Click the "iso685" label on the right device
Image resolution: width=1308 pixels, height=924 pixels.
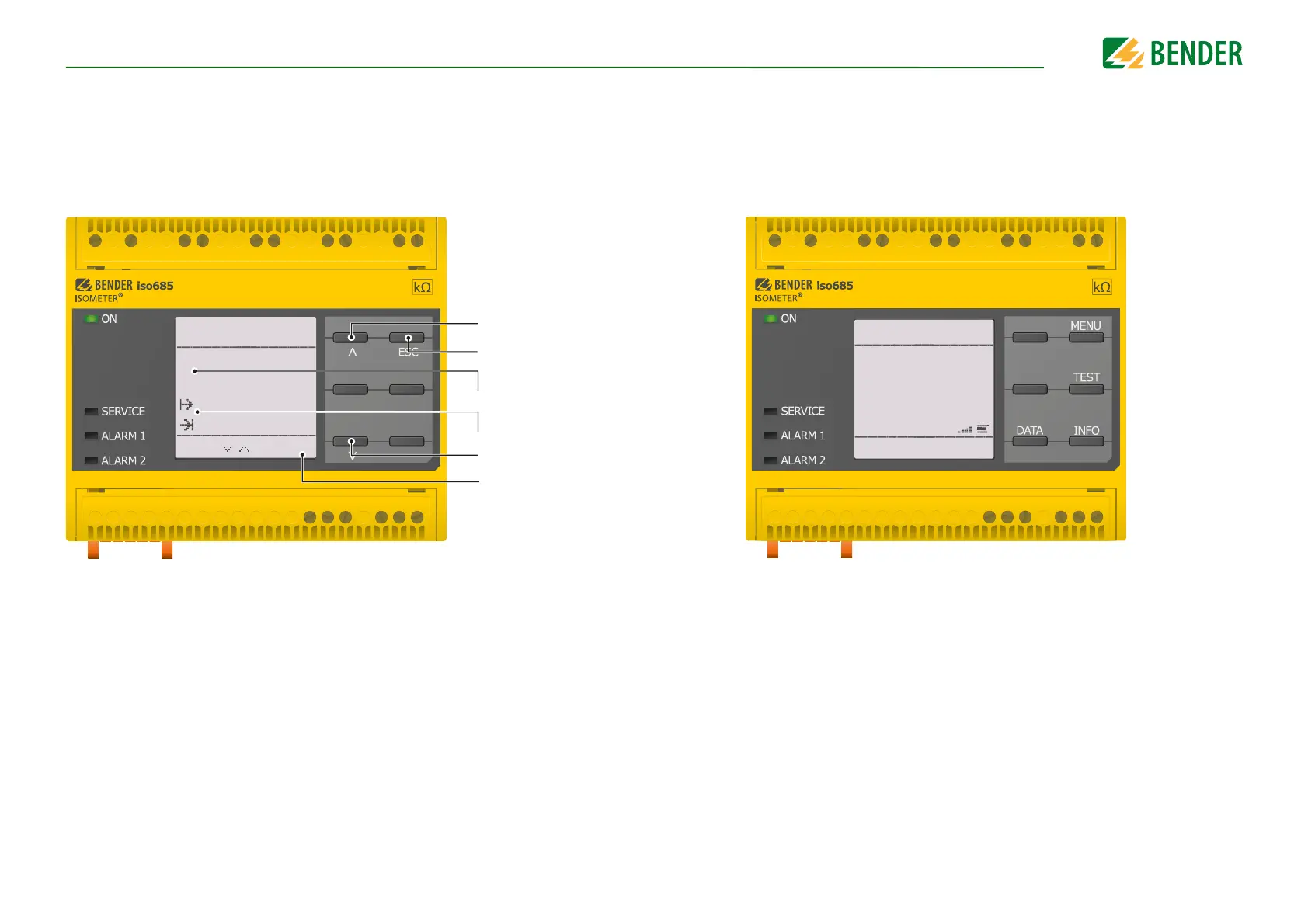(x=835, y=286)
